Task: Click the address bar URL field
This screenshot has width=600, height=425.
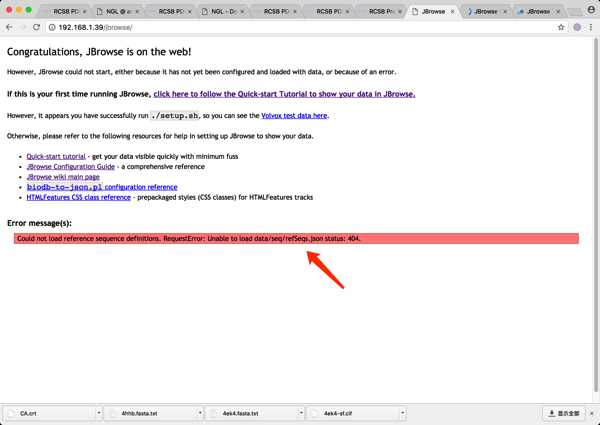Action: click(x=302, y=27)
